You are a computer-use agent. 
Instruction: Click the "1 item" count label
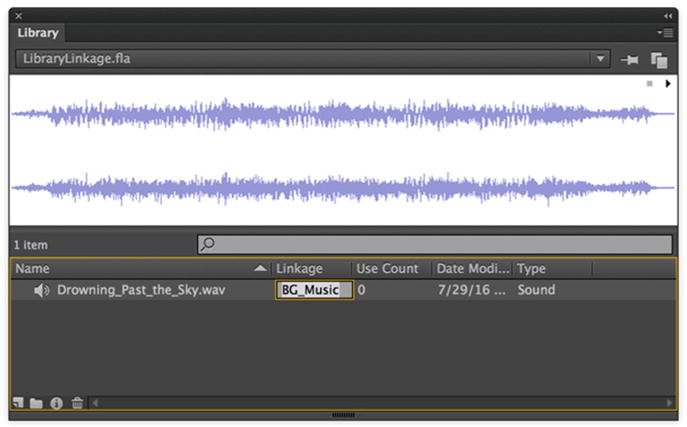(30, 245)
